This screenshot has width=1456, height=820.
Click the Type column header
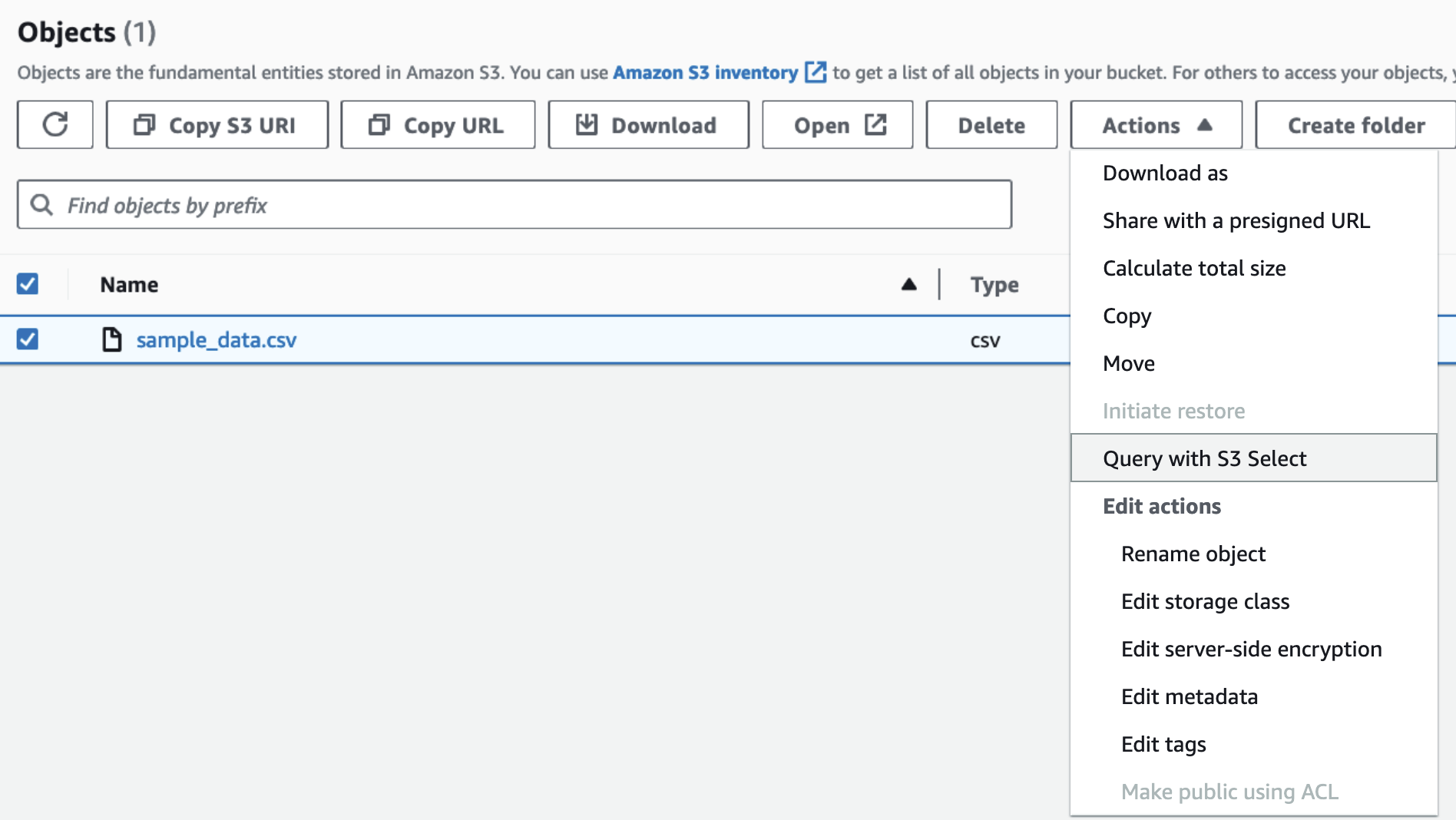pos(994,285)
